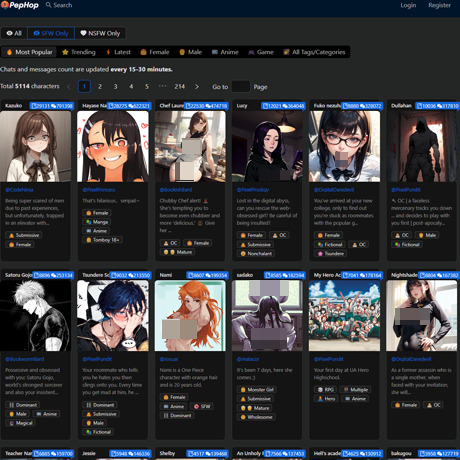Image resolution: width=460 pixels, height=460 pixels.
Task: Select the Anime category filter
Action: coord(225,52)
